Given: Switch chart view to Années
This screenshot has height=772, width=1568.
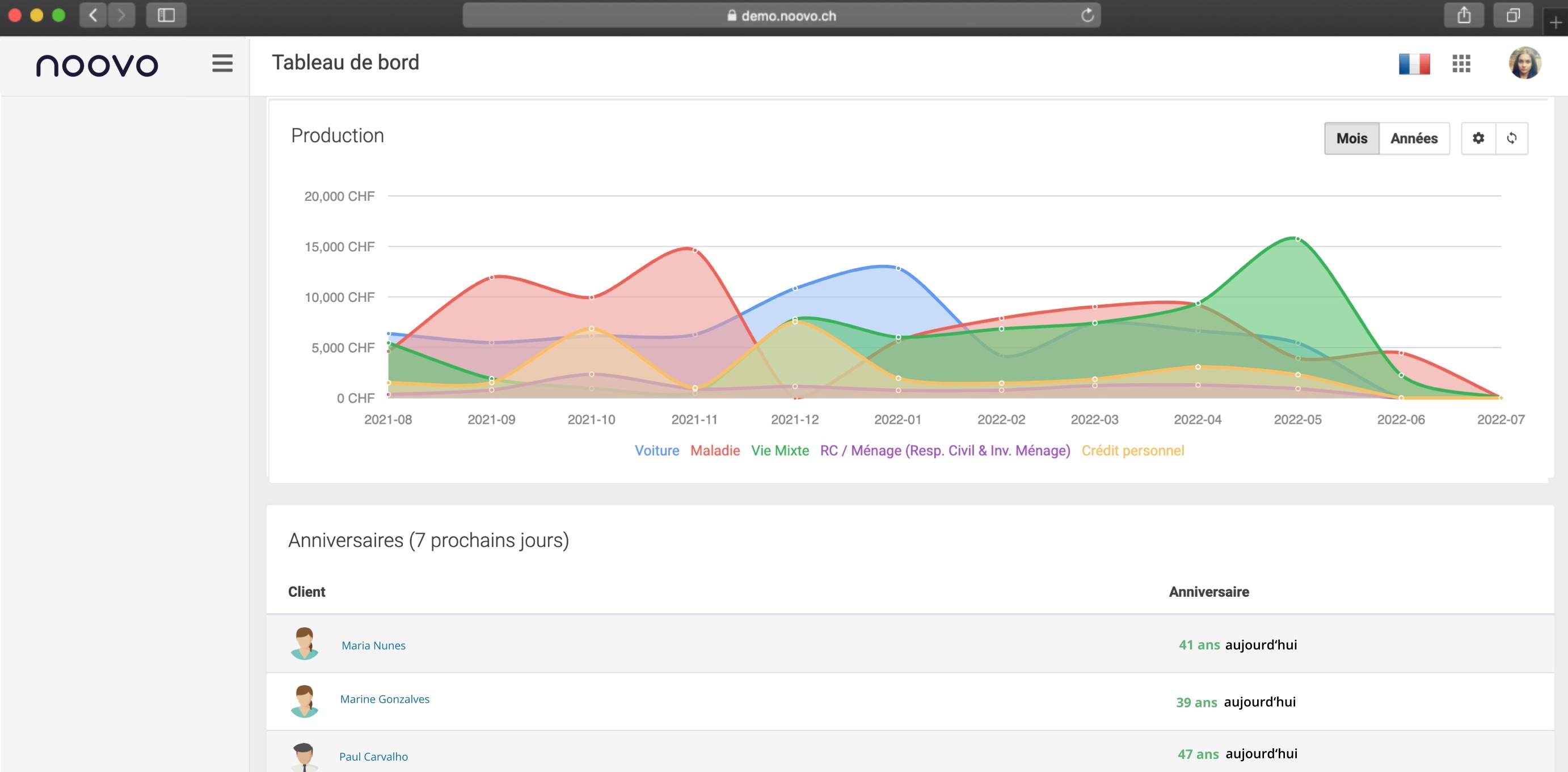Looking at the screenshot, I should tap(1413, 138).
